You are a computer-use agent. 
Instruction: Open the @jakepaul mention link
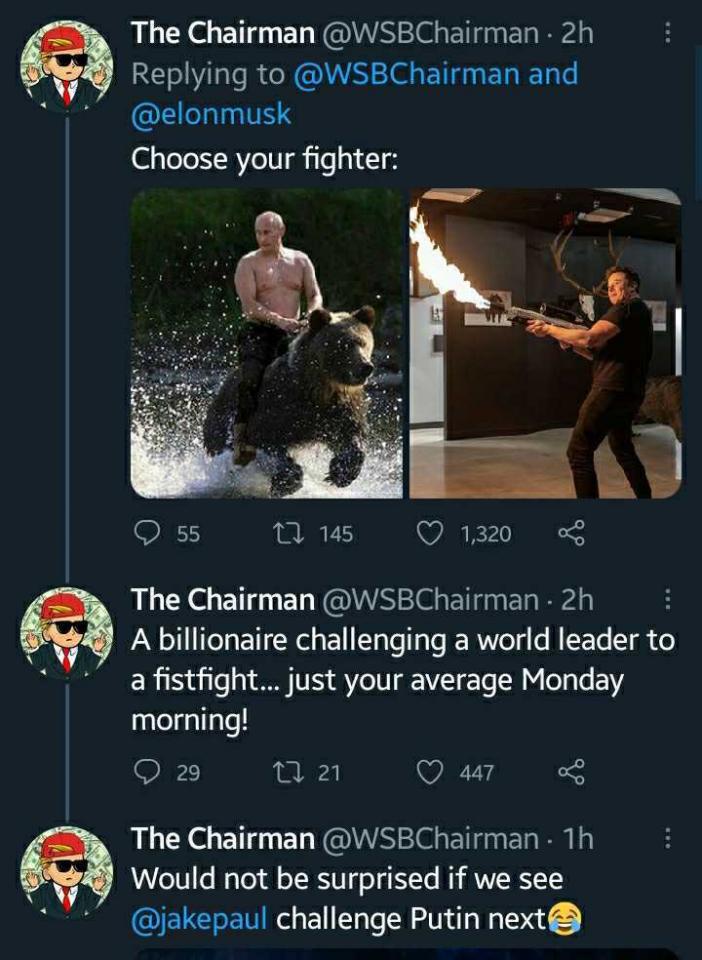click(x=200, y=918)
